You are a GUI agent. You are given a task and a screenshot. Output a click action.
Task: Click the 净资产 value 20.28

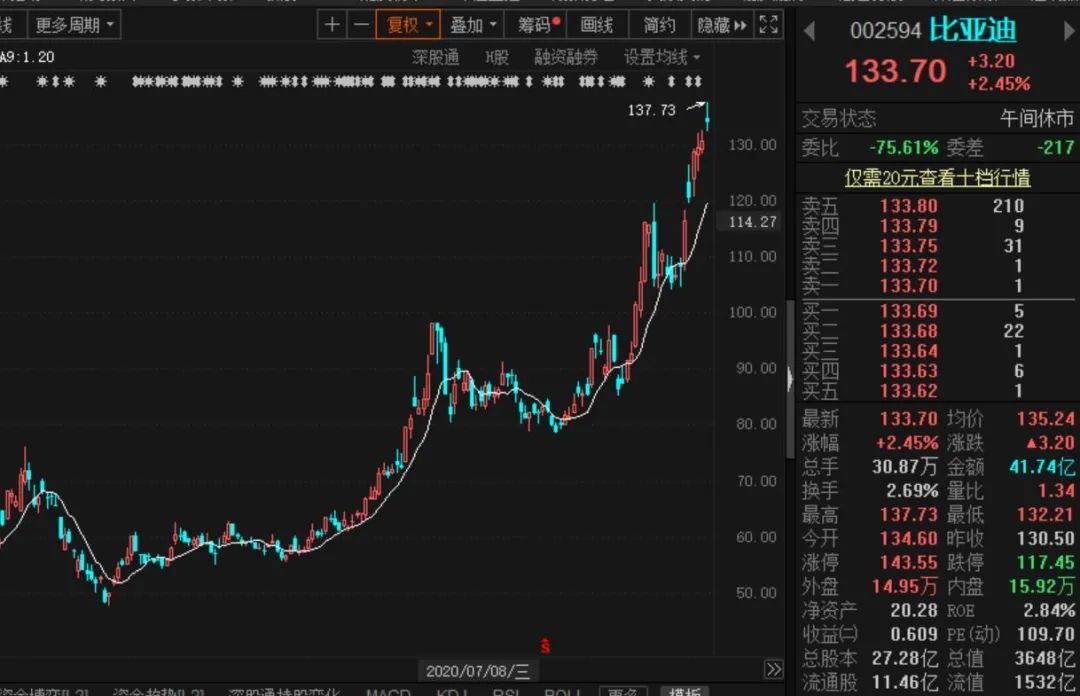(914, 611)
